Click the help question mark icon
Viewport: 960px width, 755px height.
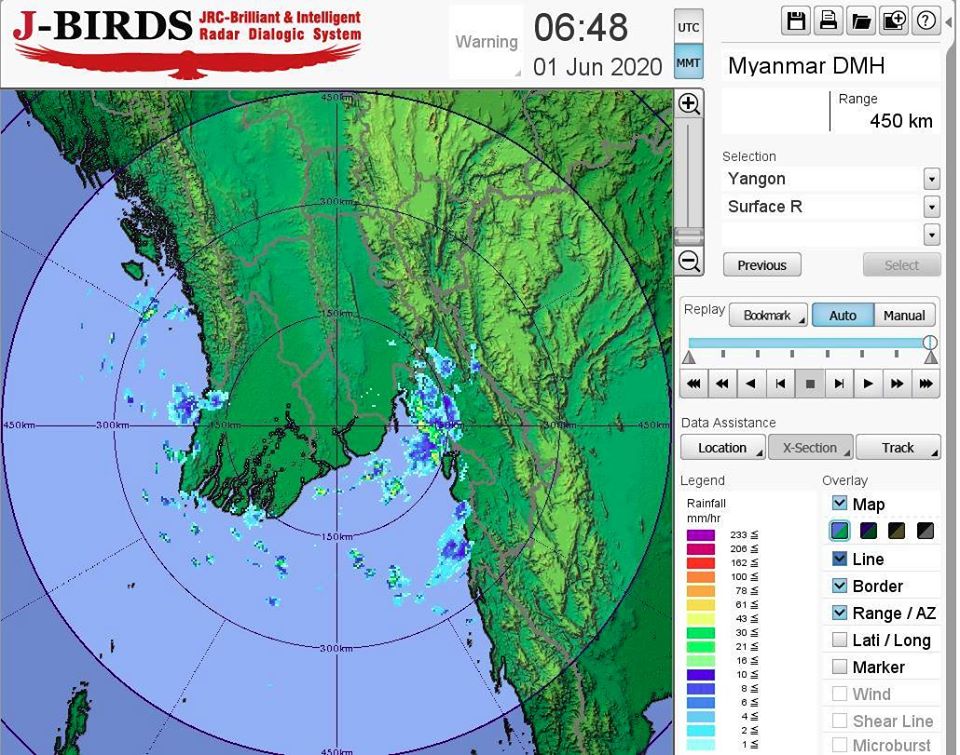click(x=925, y=21)
